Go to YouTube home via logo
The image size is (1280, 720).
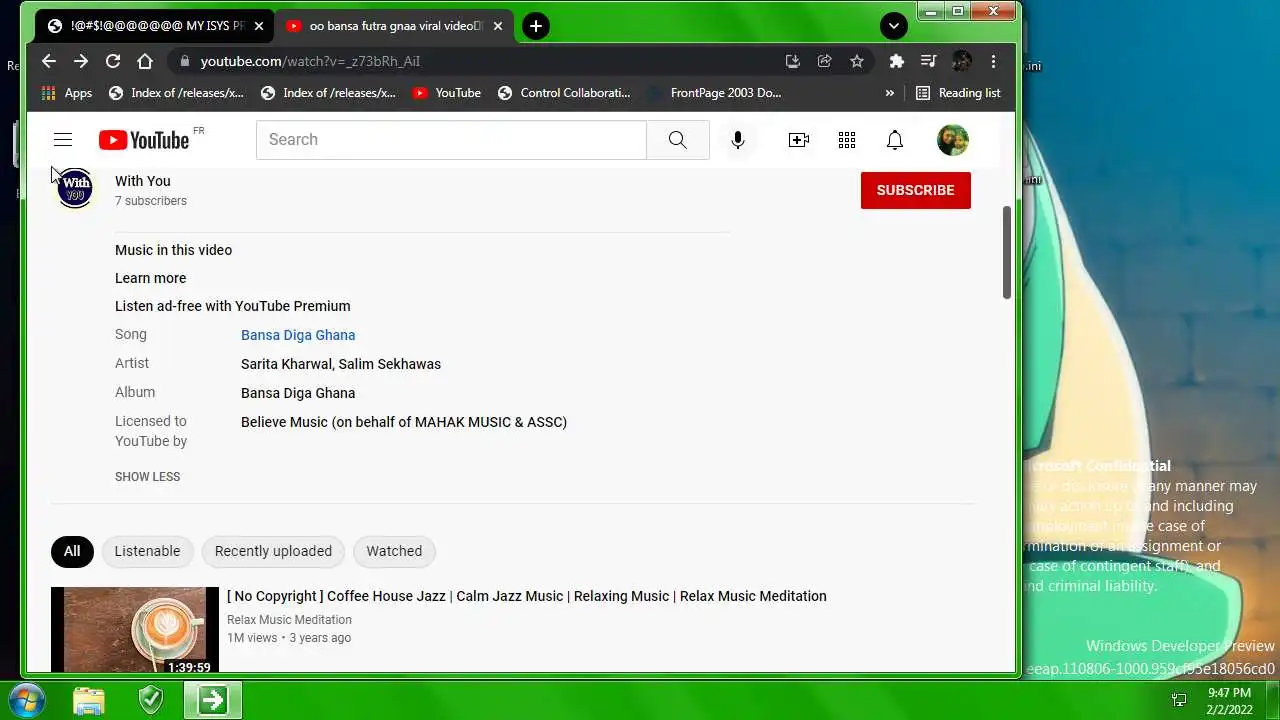coord(145,140)
